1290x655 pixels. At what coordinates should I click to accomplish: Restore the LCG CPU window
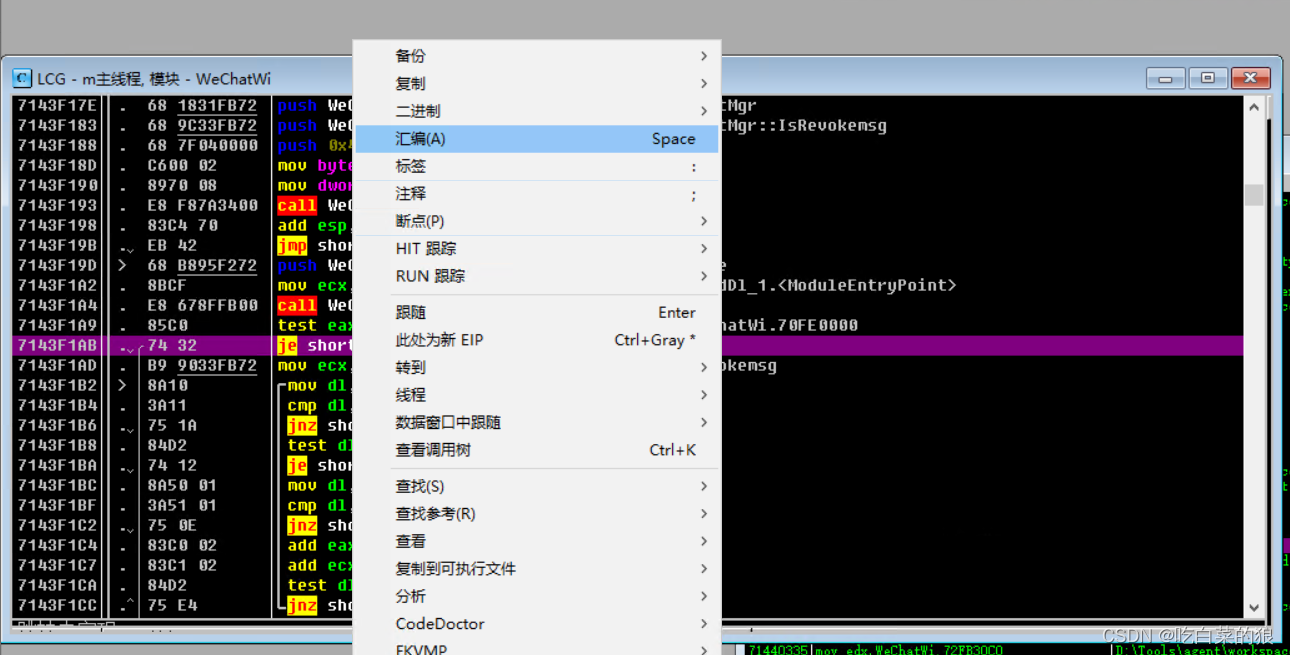[1208, 78]
